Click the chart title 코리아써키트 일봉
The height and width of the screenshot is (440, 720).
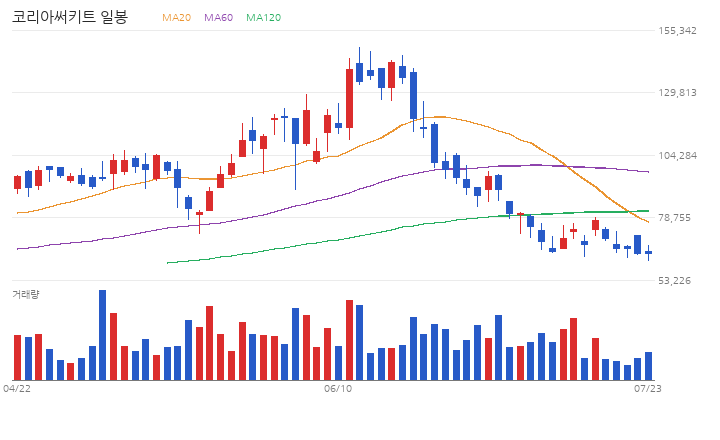70,17
